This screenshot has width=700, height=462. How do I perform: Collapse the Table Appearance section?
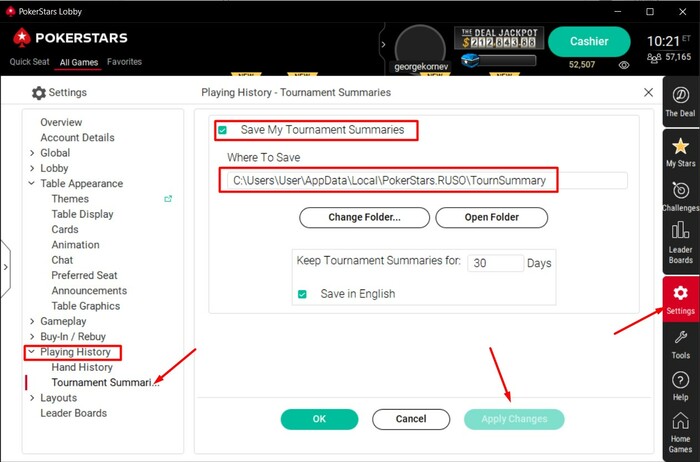[32, 183]
